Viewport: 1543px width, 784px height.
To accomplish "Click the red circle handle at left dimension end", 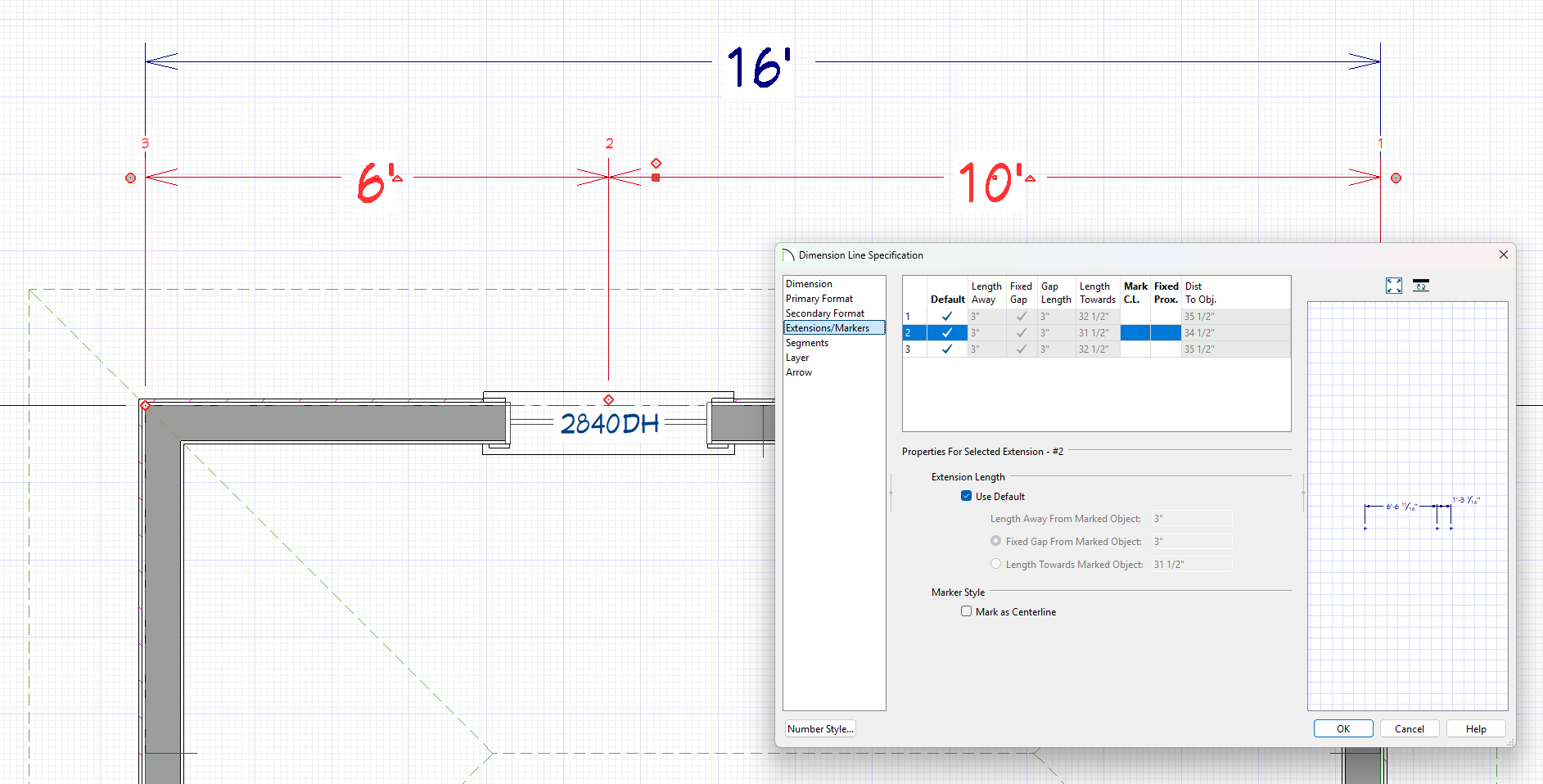I will point(130,178).
